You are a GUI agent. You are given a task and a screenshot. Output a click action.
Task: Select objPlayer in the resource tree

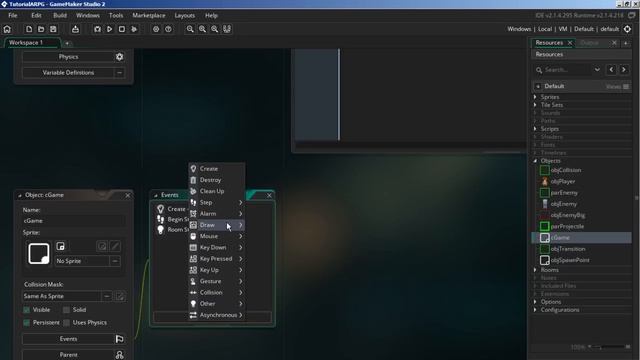[562, 181]
